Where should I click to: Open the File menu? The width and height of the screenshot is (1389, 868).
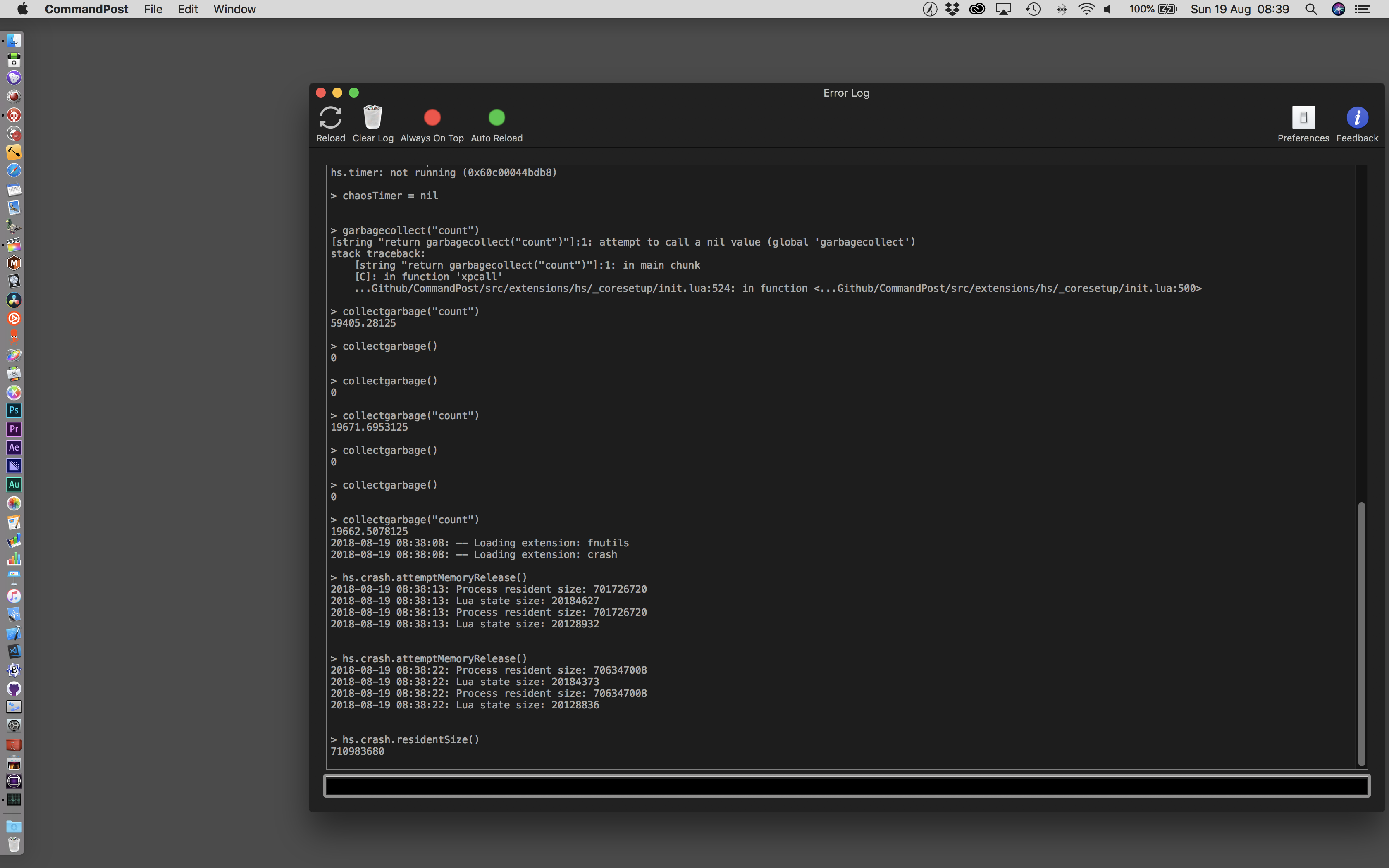click(153, 9)
